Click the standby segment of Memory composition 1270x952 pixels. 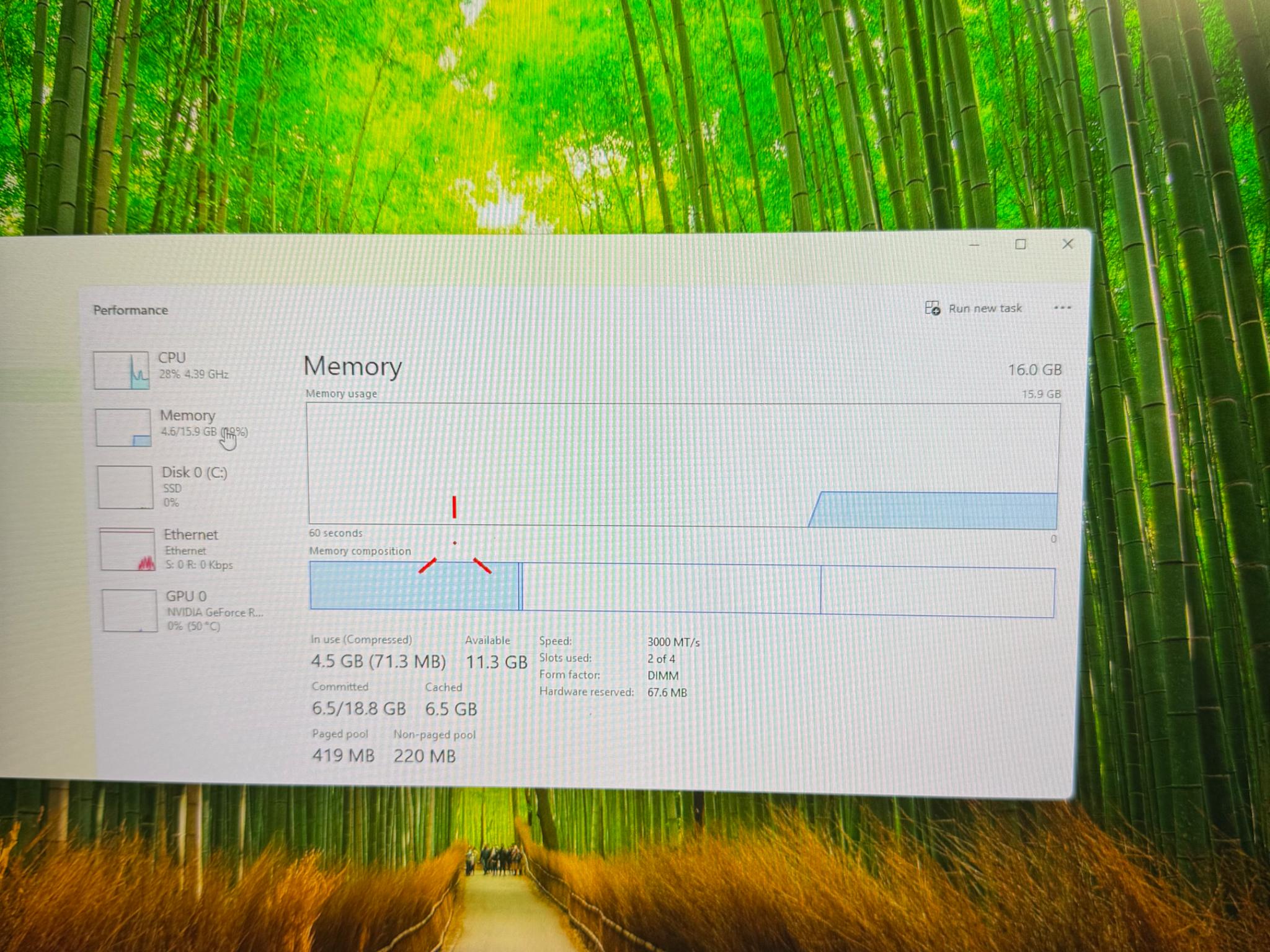coord(672,589)
